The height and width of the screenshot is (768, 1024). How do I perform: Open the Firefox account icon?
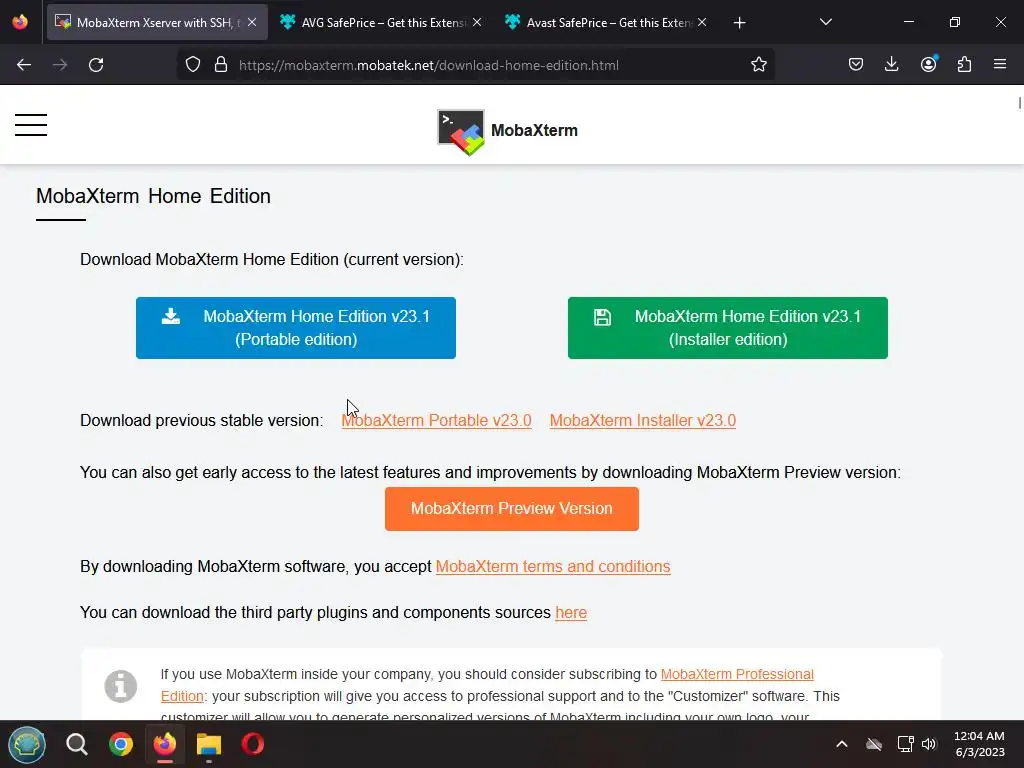click(x=928, y=65)
